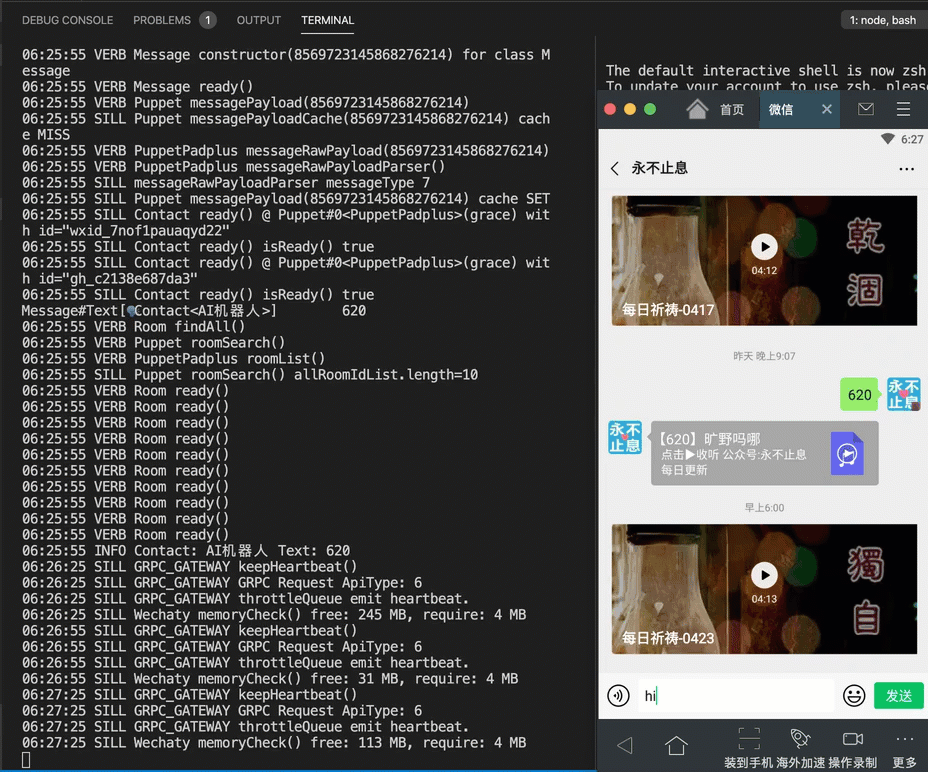Click the problems count badge

pyautogui.click(x=208, y=20)
